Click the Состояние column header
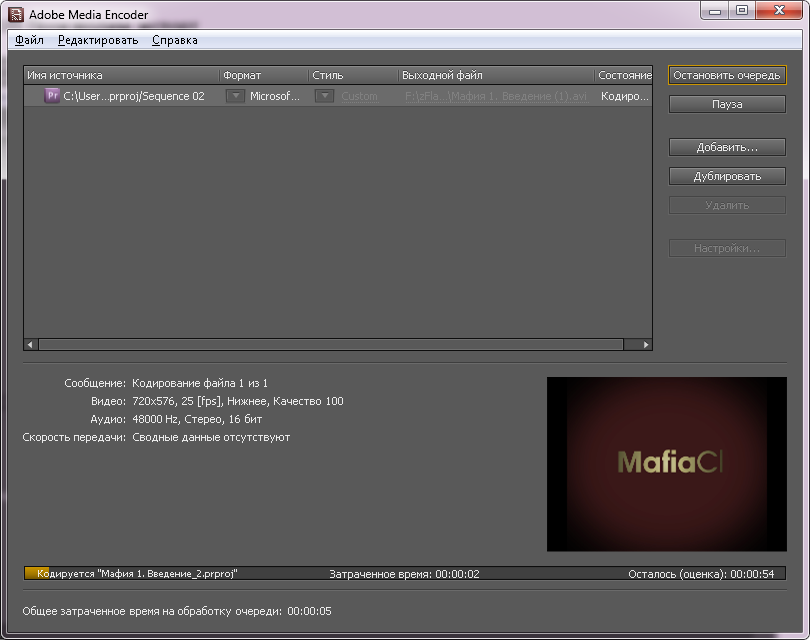The height and width of the screenshot is (640, 810). pos(624,75)
